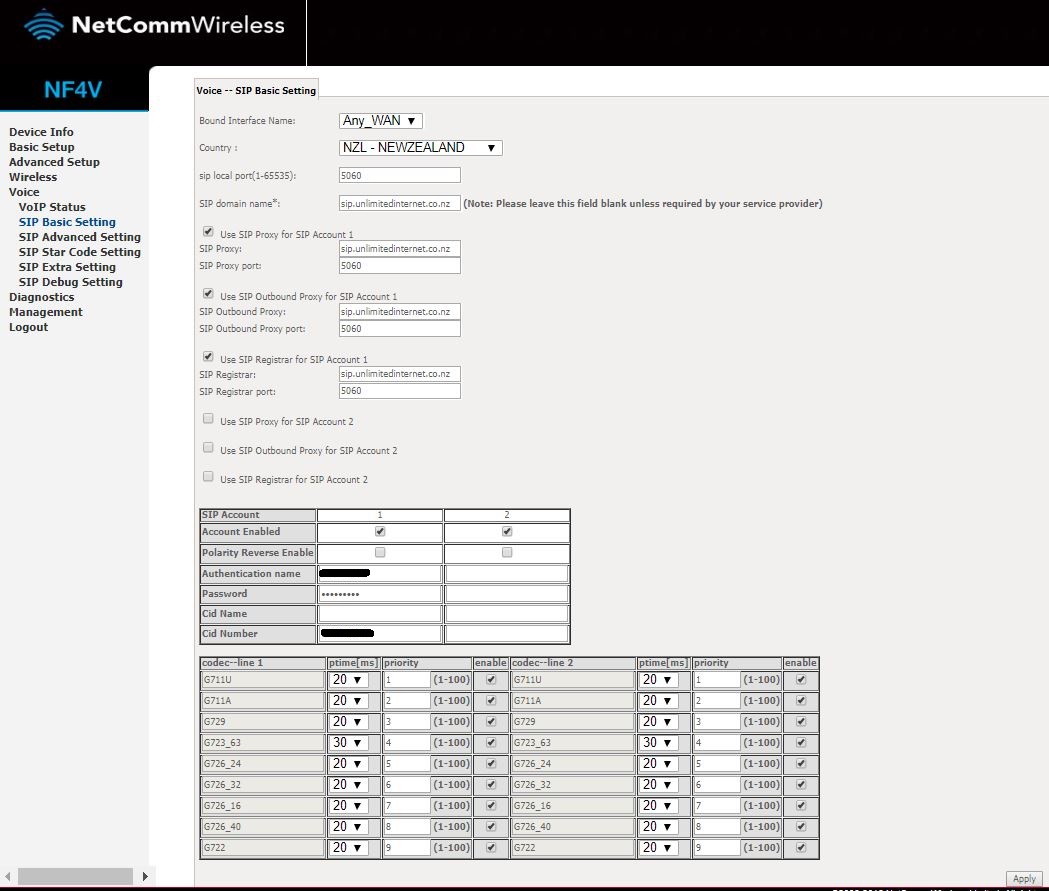
Task: Switch to Voice -- SIP Basic Setting tab
Action: click(256, 90)
